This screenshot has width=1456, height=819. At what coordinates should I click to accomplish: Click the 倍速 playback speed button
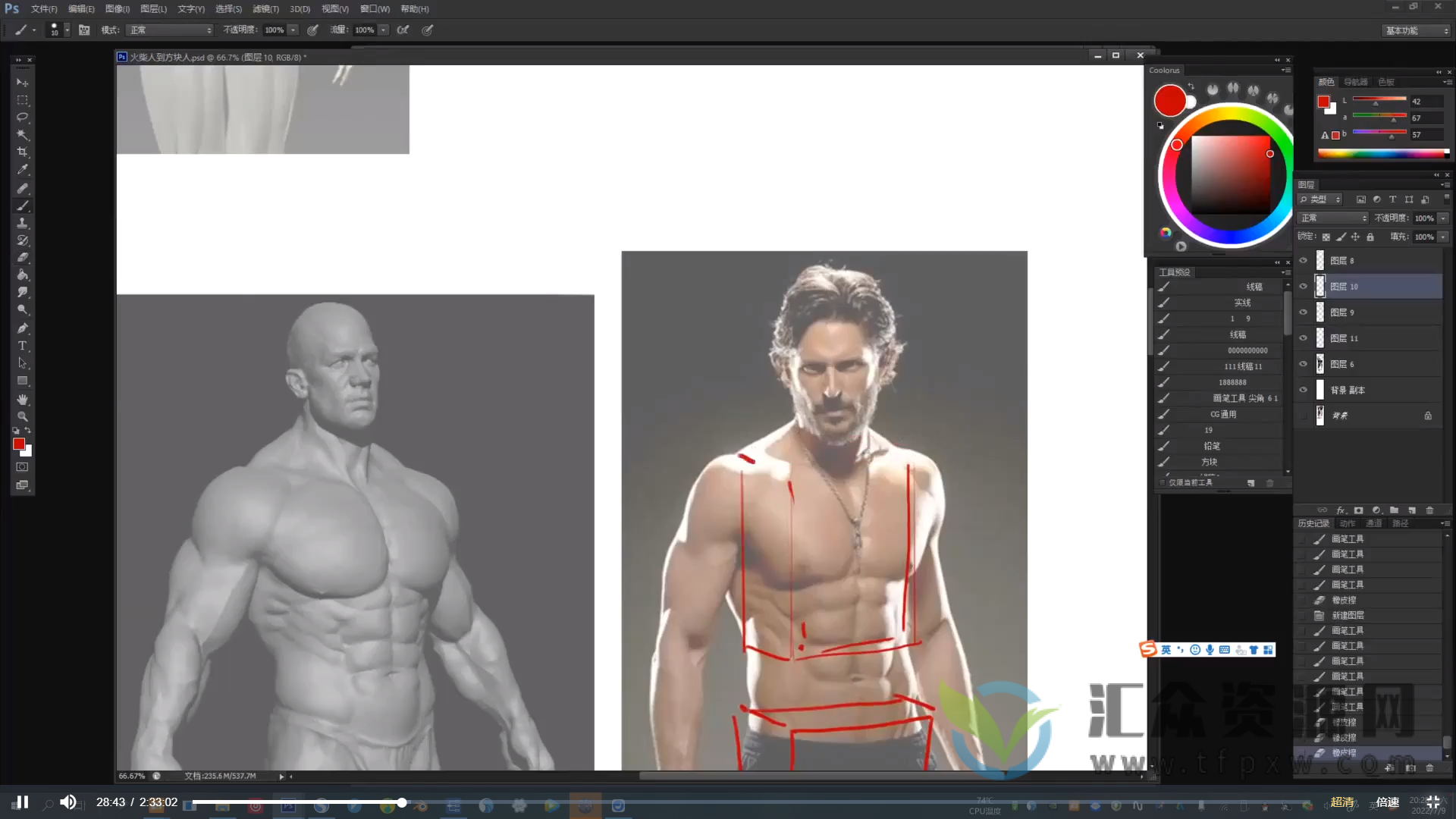click(1387, 802)
